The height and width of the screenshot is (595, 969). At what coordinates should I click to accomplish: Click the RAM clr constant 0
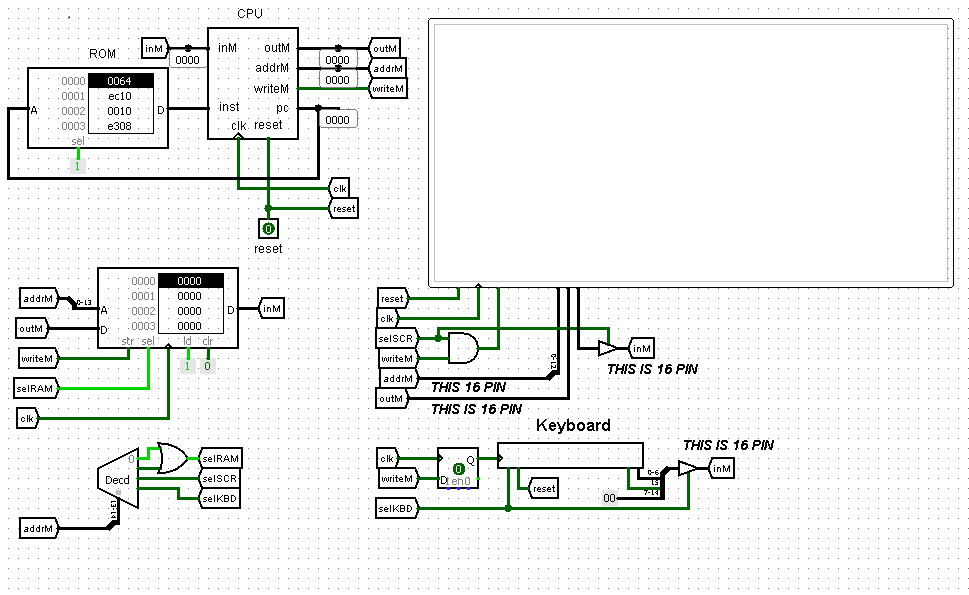tap(207, 366)
